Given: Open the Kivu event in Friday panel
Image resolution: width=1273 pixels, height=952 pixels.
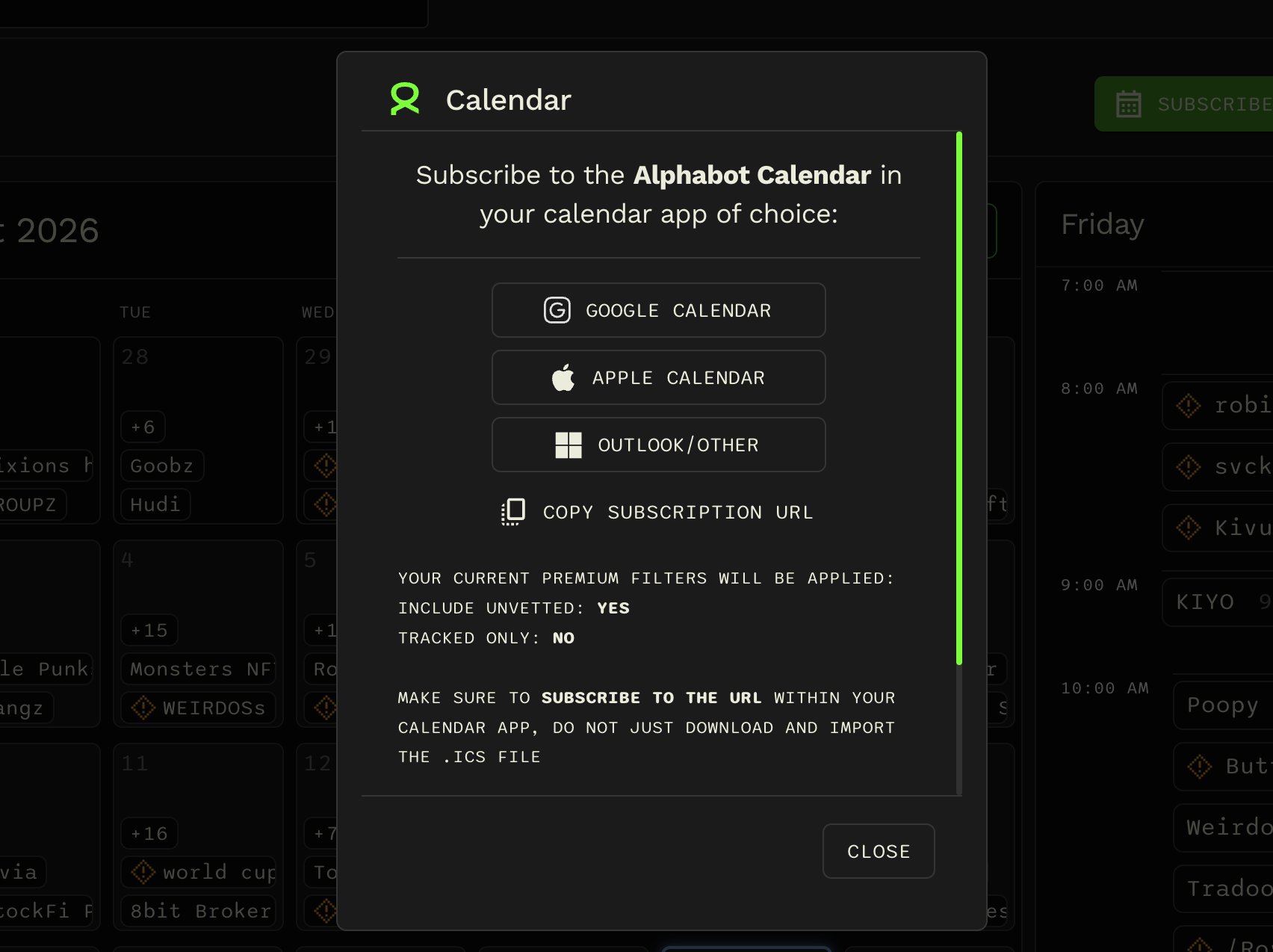Looking at the screenshot, I should (1218, 528).
